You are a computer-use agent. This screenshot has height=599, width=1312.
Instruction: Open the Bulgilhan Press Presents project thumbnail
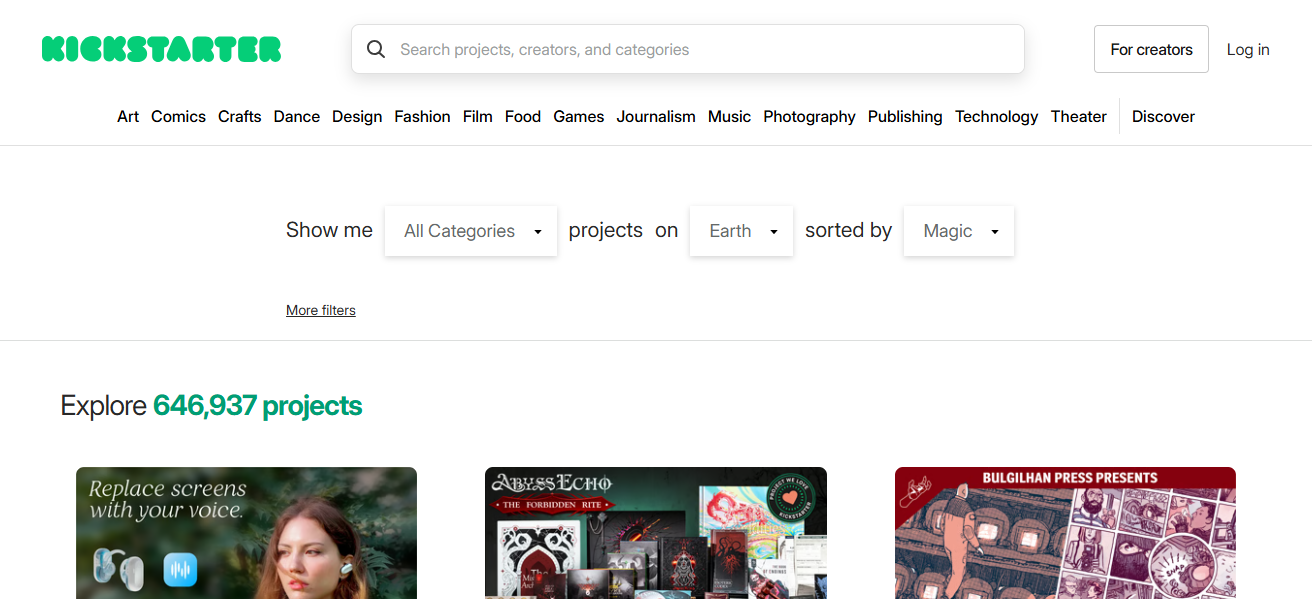point(1065,533)
